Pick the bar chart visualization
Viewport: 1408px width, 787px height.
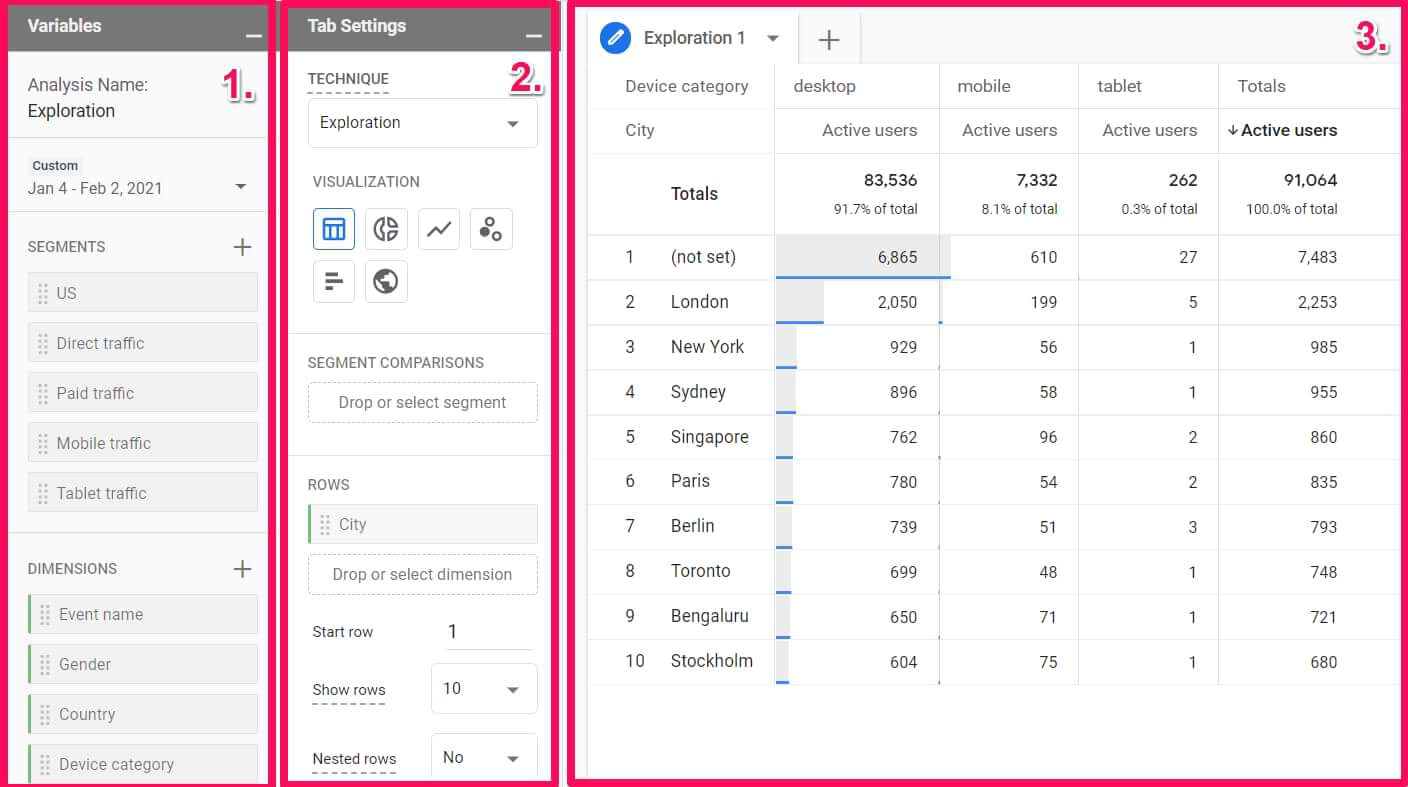coord(334,282)
